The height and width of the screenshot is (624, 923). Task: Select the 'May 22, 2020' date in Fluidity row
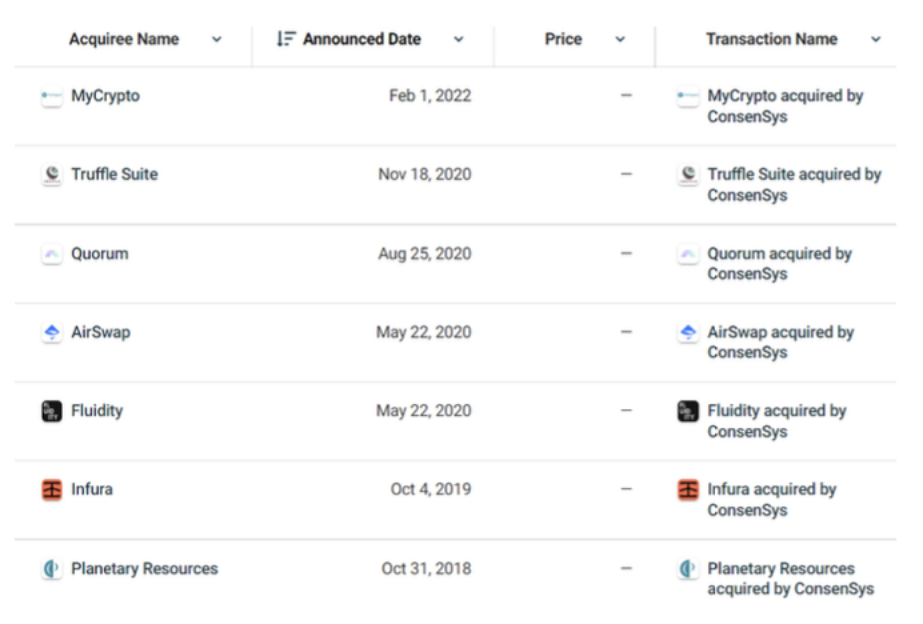click(x=424, y=411)
